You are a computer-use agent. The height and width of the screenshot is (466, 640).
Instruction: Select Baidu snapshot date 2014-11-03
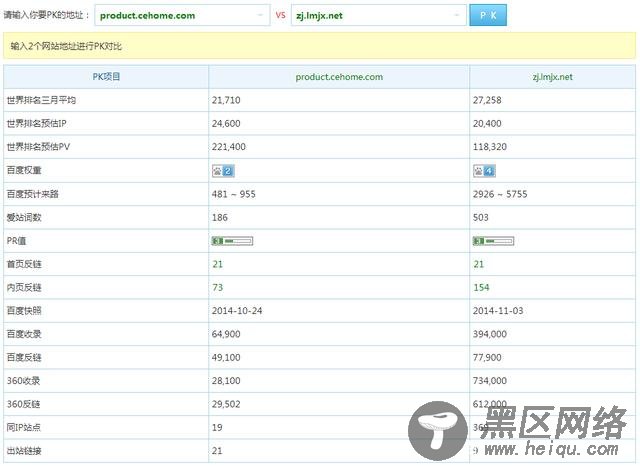[x=498, y=311]
